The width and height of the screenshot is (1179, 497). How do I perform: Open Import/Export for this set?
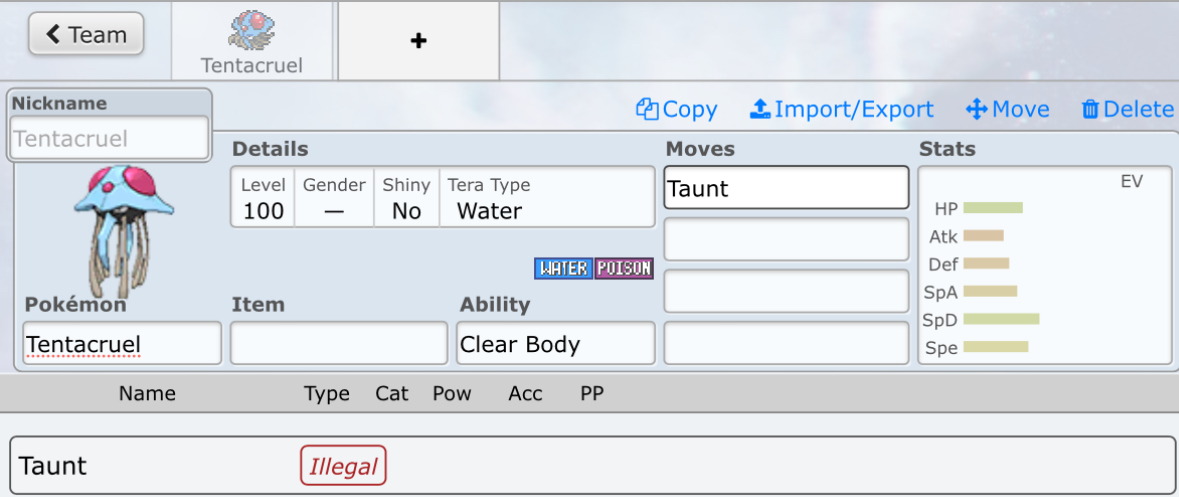pyautogui.click(x=841, y=110)
